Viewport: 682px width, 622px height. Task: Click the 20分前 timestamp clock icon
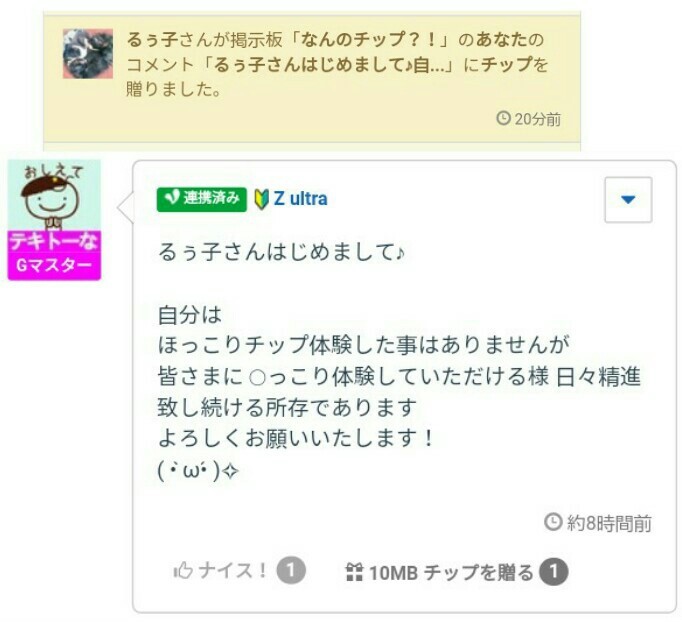coord(503,118)
